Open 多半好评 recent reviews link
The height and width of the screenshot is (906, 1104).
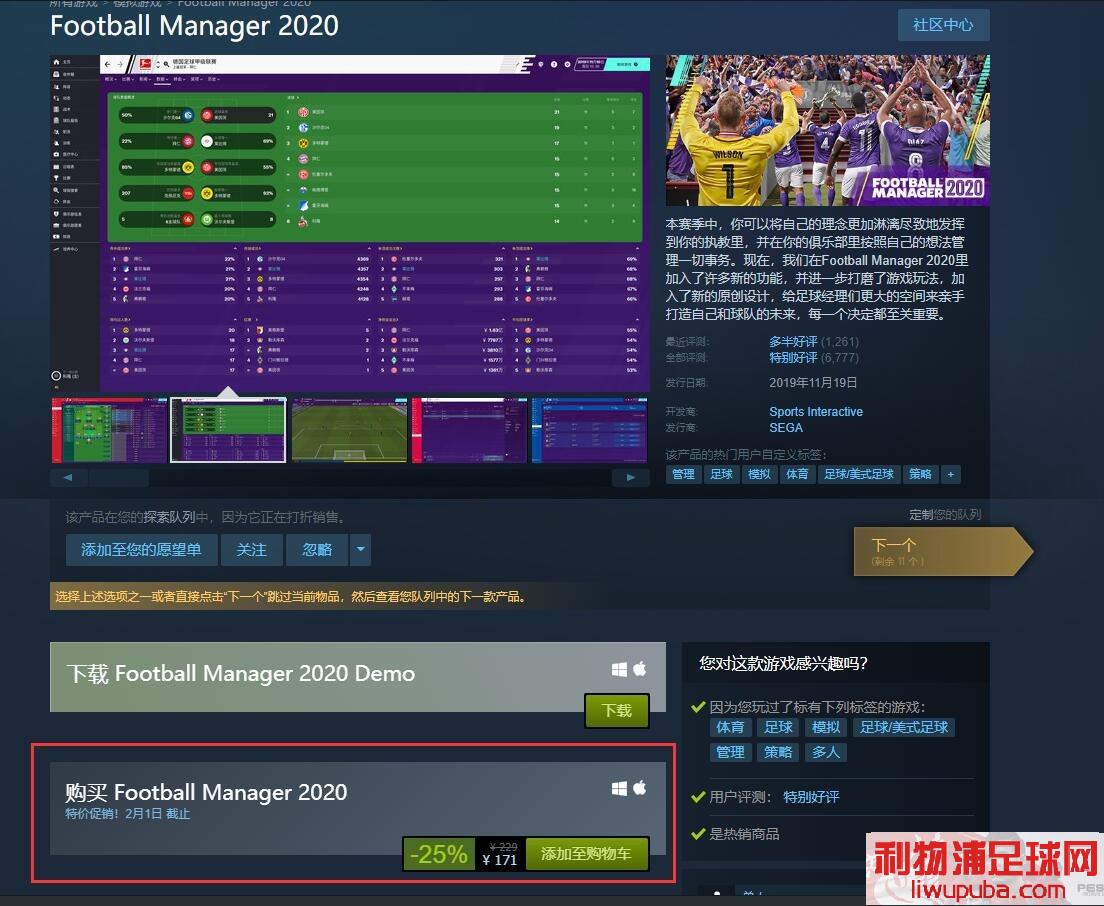tap(793, 341)
